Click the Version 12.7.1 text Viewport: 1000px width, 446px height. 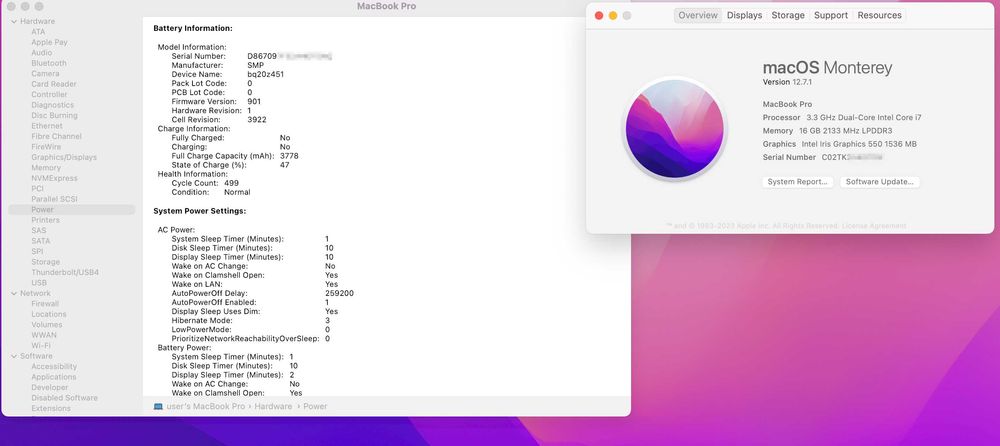click(x=787, y=82)
